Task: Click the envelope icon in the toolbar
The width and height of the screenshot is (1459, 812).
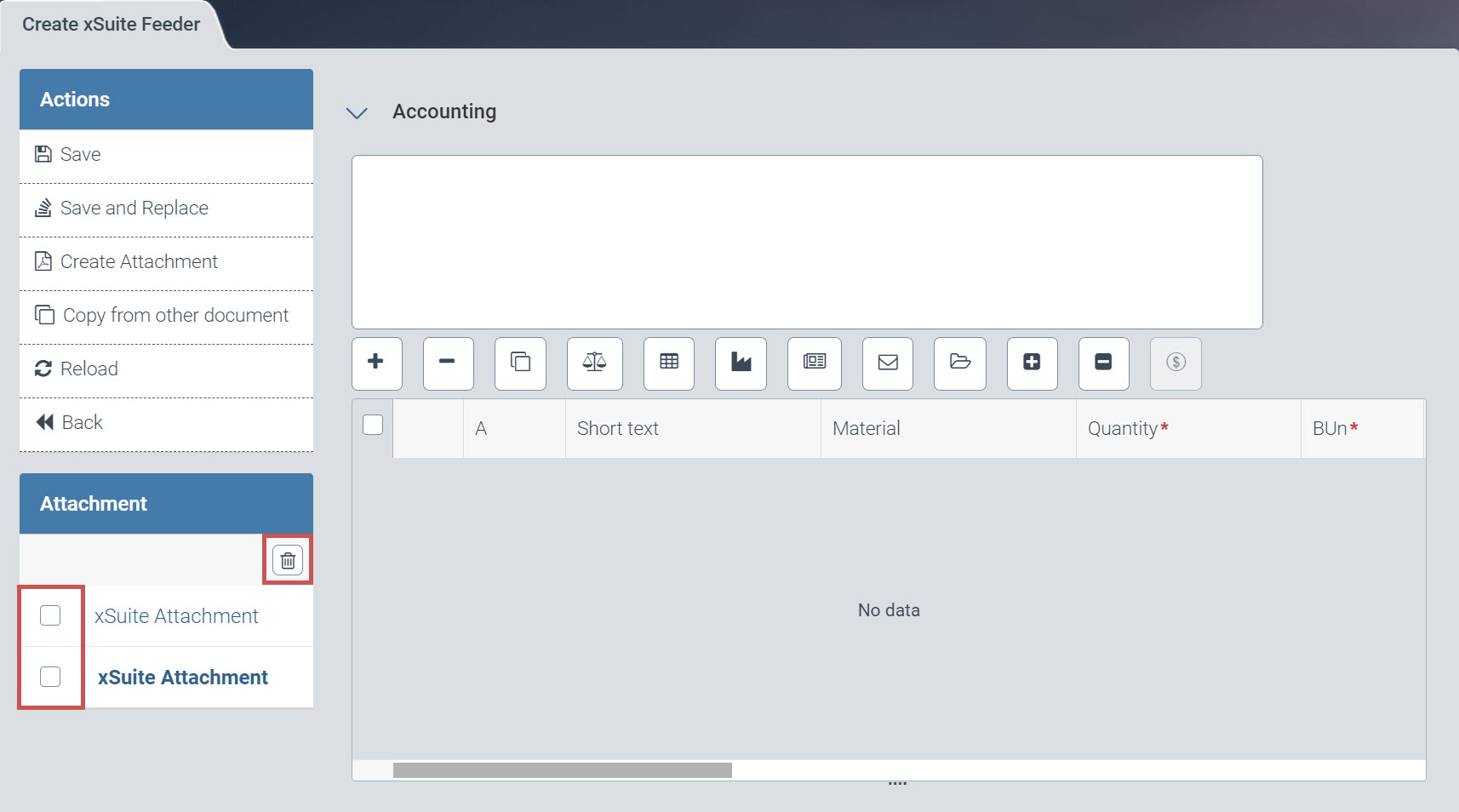Action: [x=888, y=363]
